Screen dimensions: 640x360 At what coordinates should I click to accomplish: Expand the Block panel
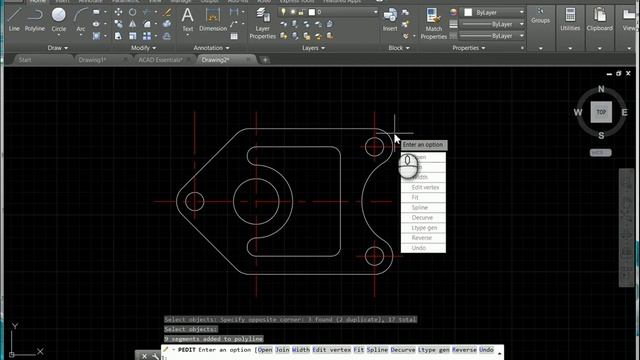click(x=399, y=48)
